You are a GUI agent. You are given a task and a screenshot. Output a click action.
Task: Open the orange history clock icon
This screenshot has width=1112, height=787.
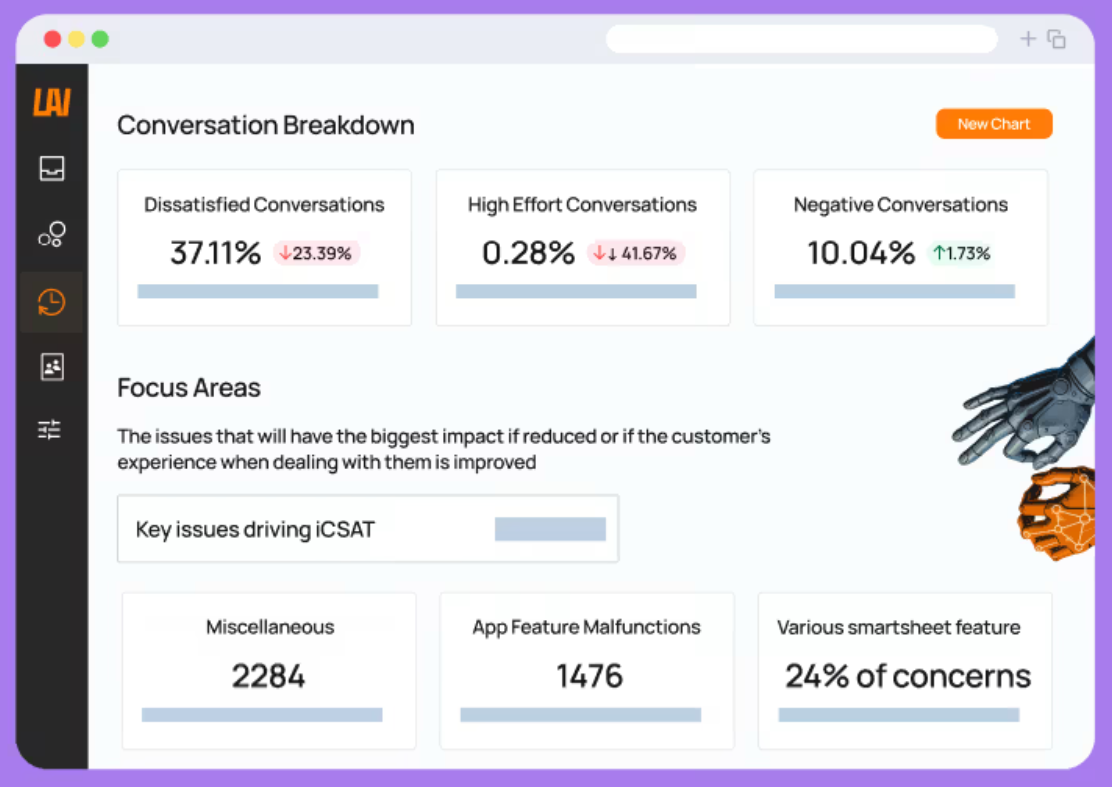click(x=52, y=302)
